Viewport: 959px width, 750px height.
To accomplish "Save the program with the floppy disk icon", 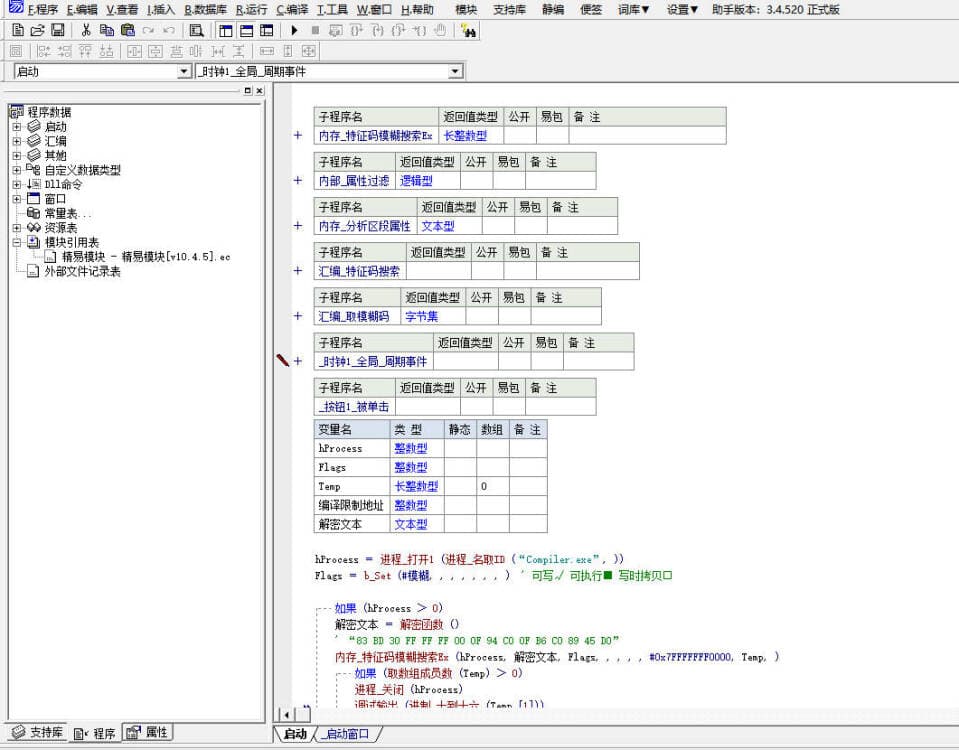I will (x=58, y=30).
